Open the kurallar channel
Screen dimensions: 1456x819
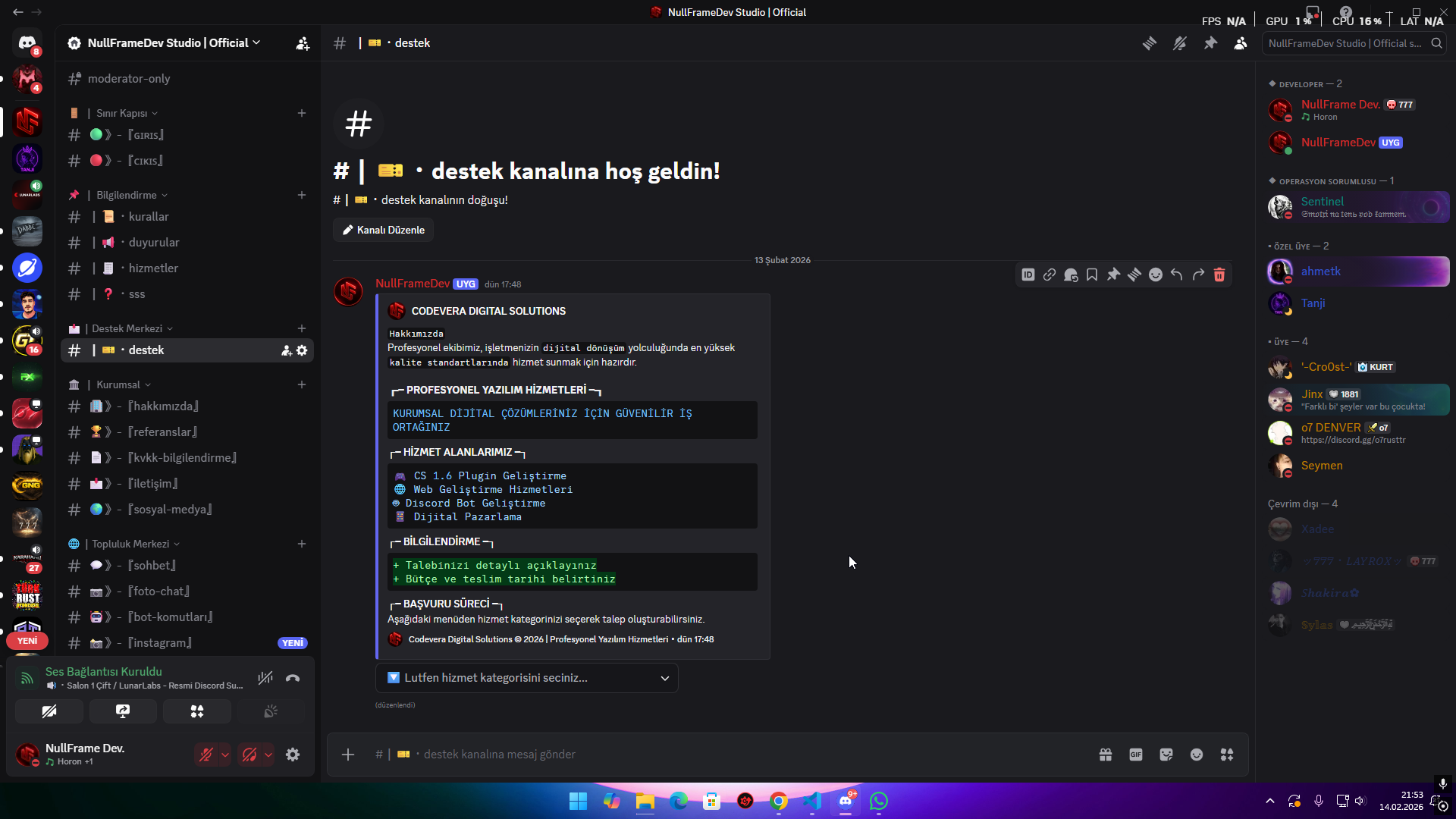[187, 217]
